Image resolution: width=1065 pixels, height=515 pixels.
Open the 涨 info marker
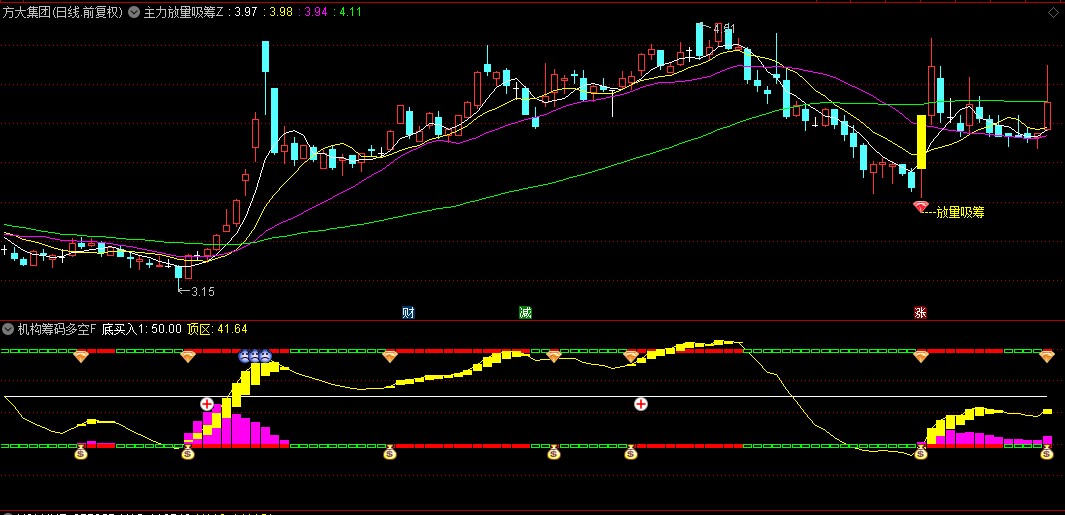click(x=920, y=313)
